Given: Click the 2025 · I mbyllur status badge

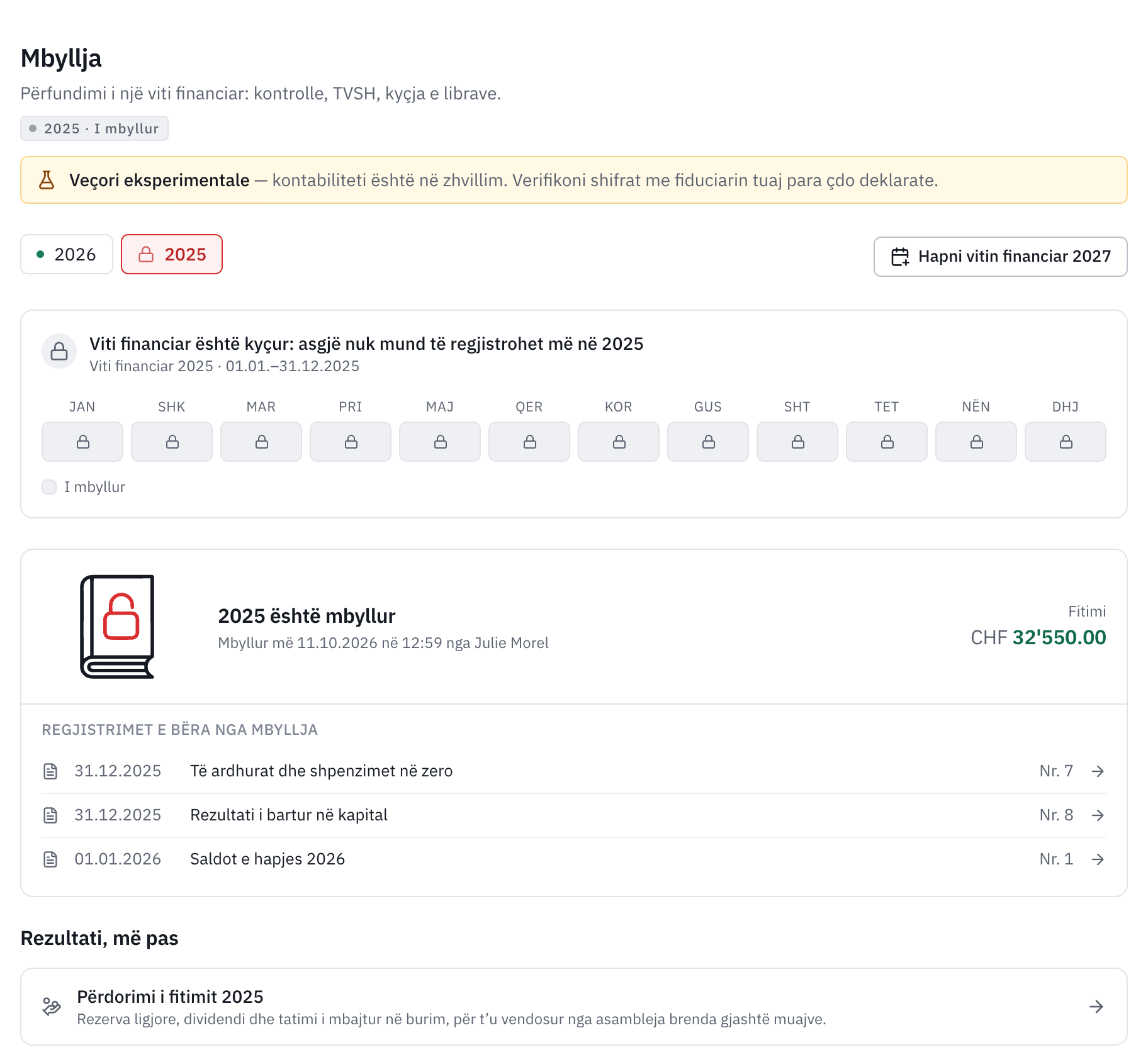Looking at the screenshot, I should click(94, 128).
